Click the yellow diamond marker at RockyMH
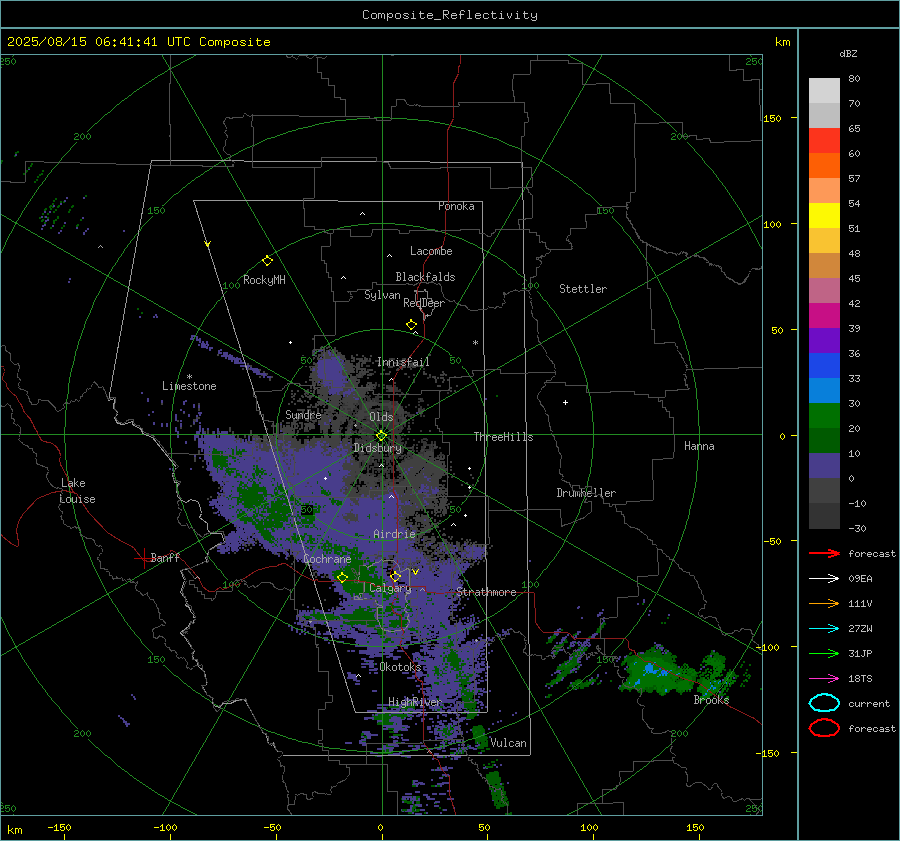 (267, 261)
